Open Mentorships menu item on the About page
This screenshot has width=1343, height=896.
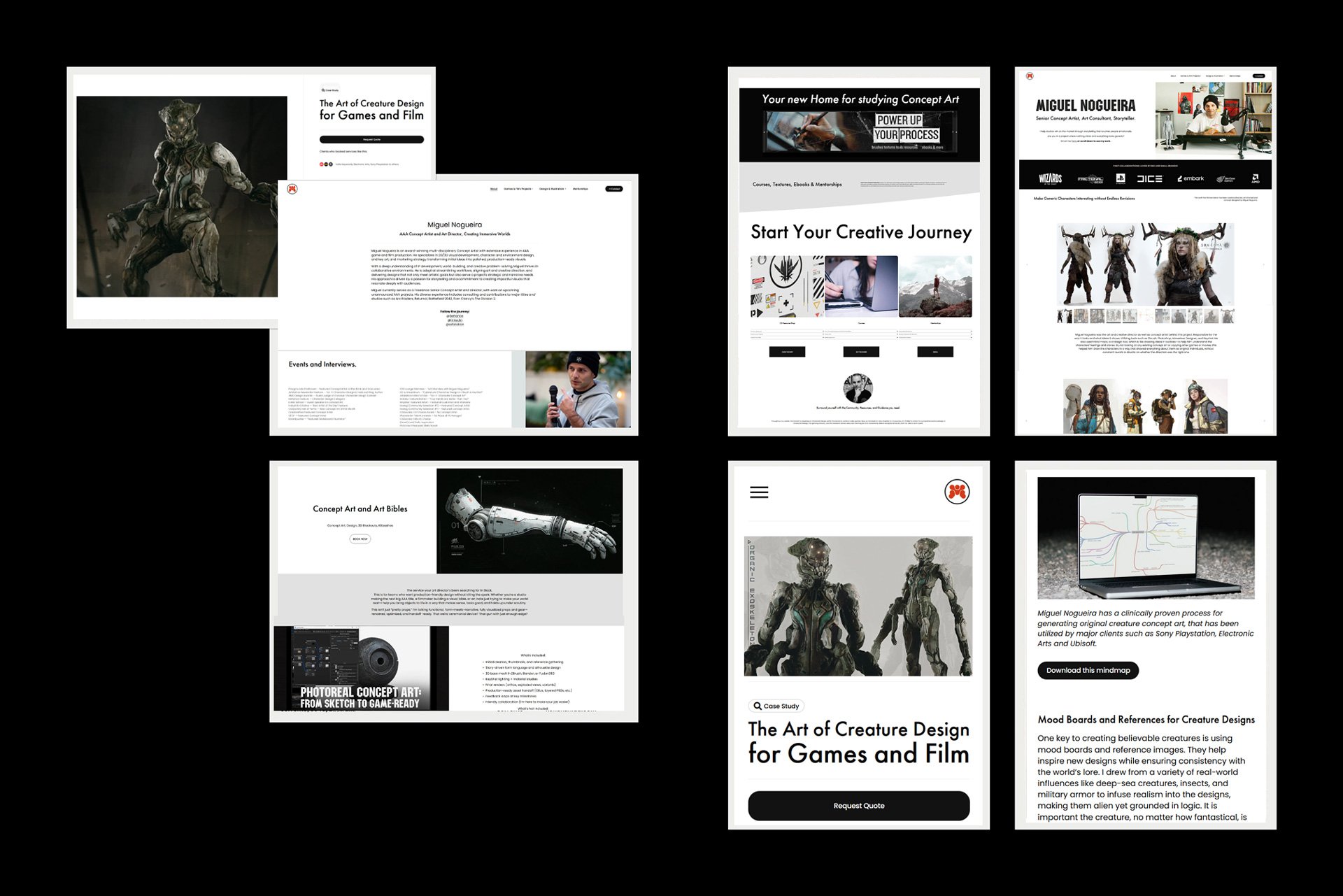(581, 189)
